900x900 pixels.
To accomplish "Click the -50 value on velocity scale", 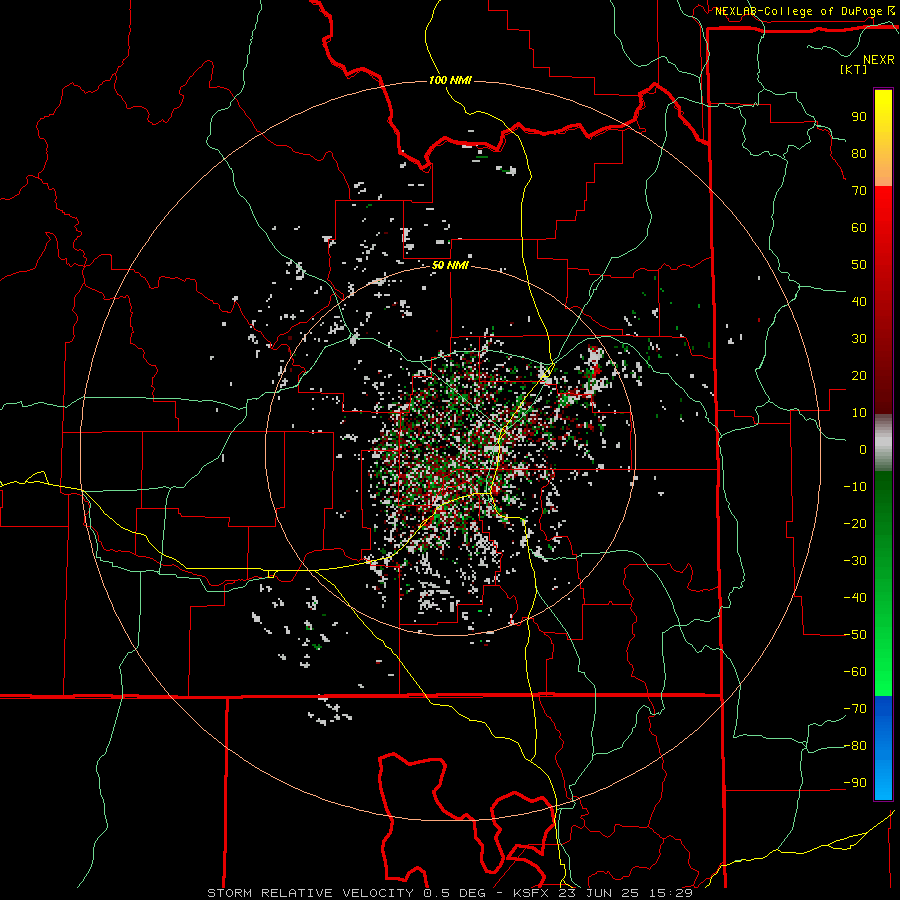I will [855, 635].
